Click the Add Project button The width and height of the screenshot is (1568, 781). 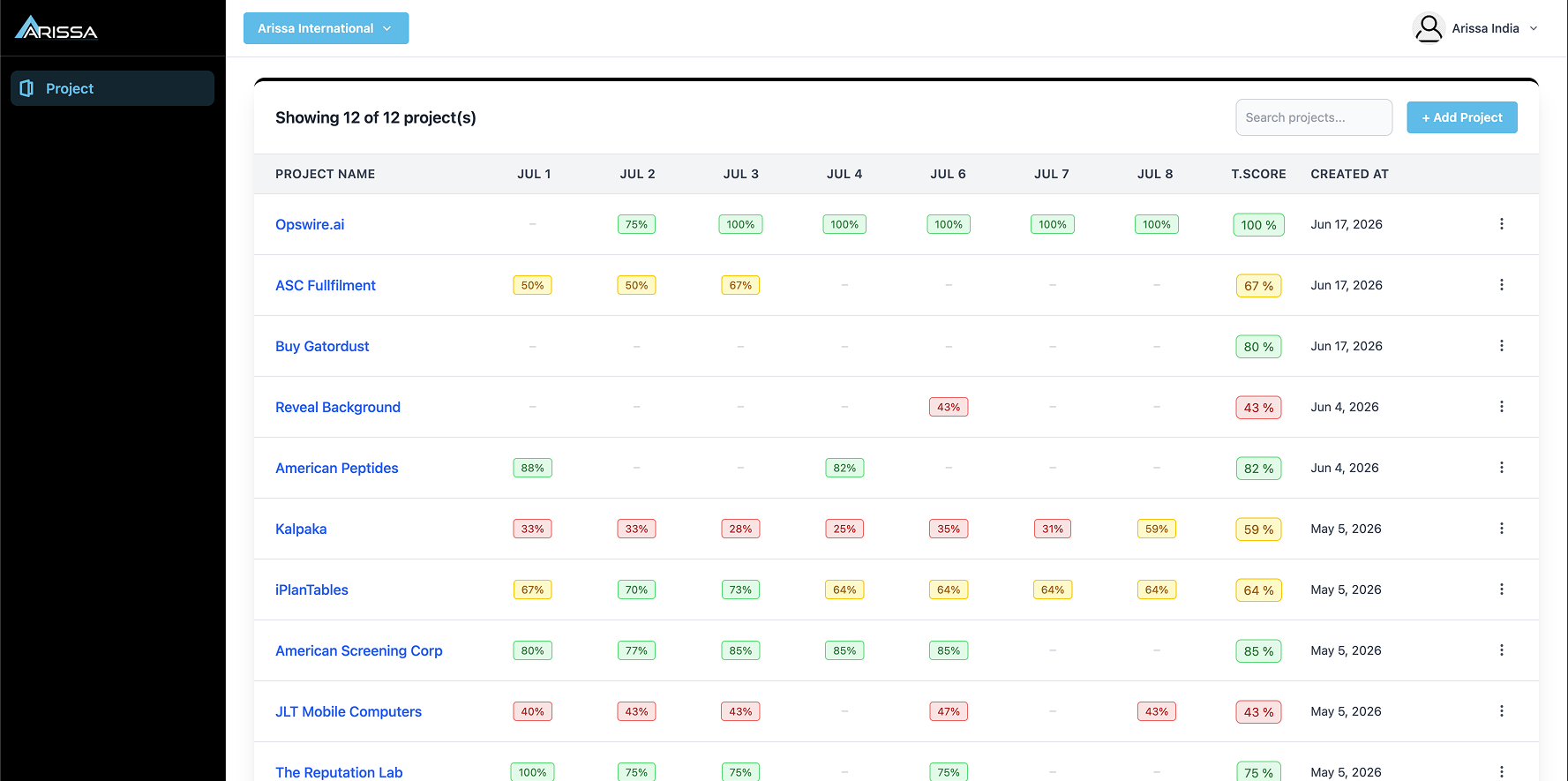click(x=1462, y=117)
